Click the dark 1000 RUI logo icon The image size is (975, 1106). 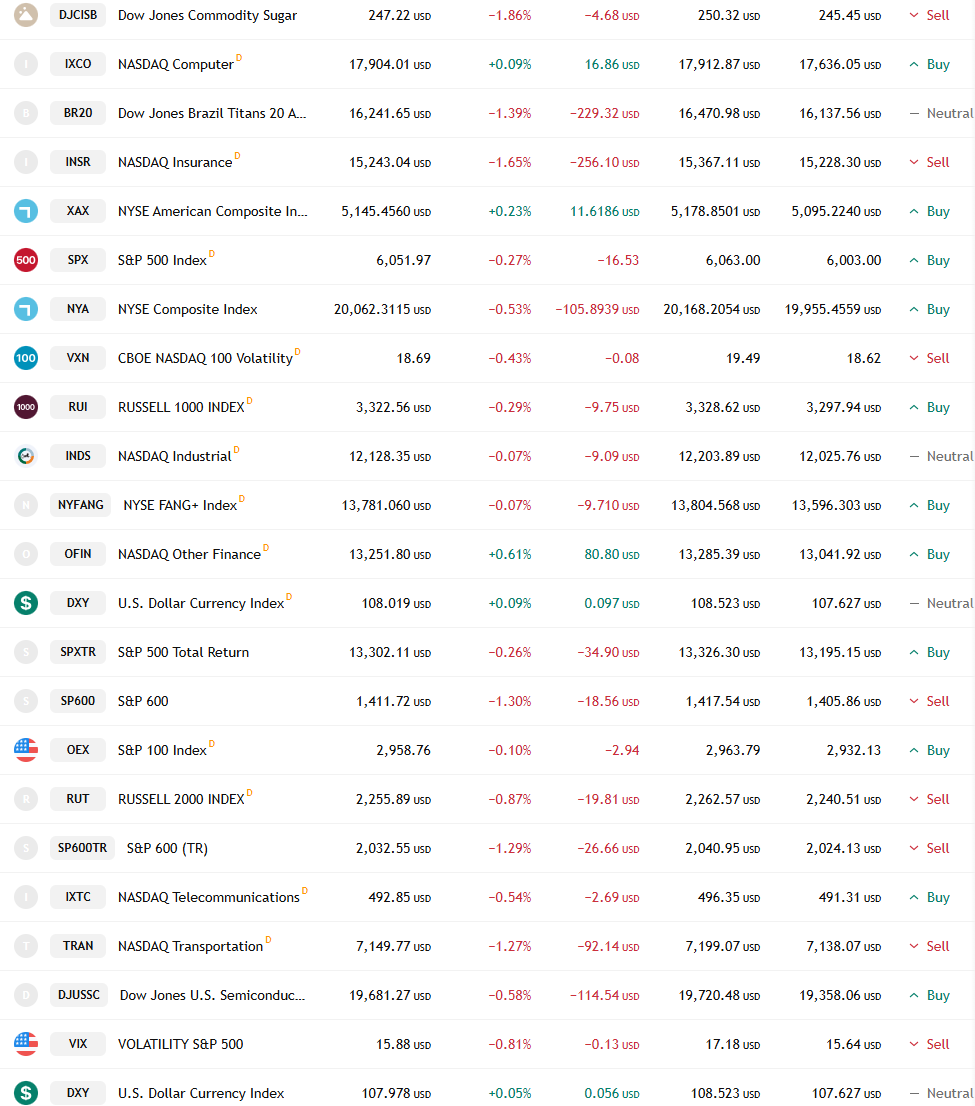(x=26, y=407)
